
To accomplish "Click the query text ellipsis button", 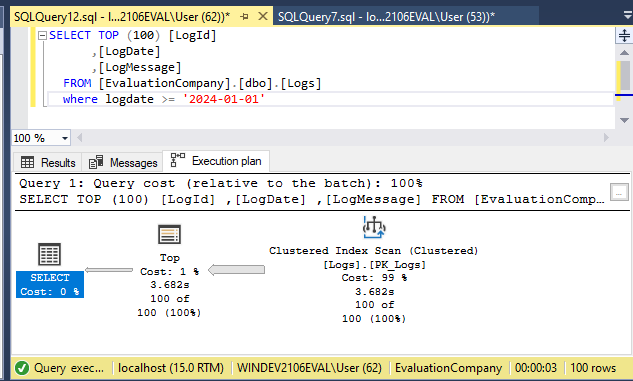I will pos(619,192).
